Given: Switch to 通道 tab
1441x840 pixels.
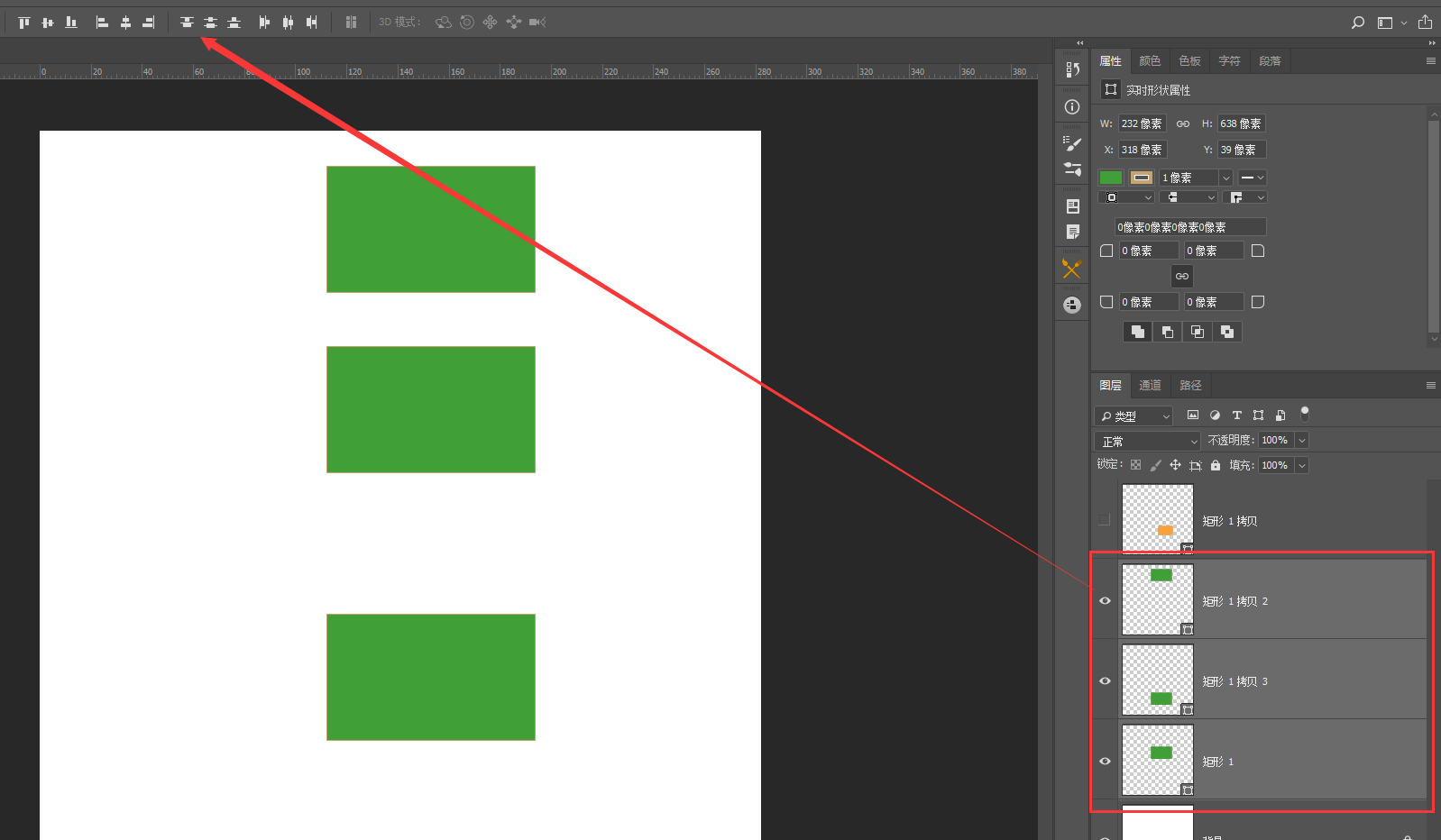Looking at the screenshot, I should pyautogui.click(x=1150, y=386).
